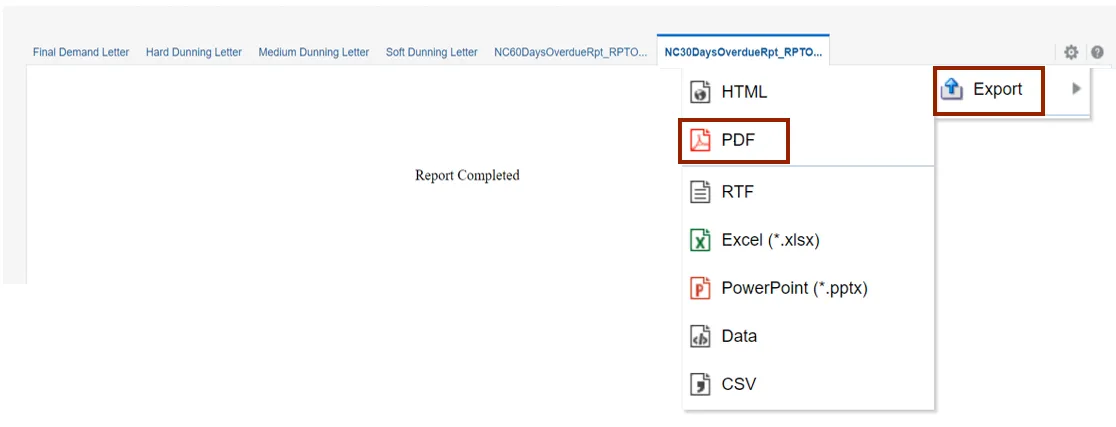1116x427 pixels.
Task: Switch to NC60DaysOverdueRpt tab
Action: tap(571, 52)
